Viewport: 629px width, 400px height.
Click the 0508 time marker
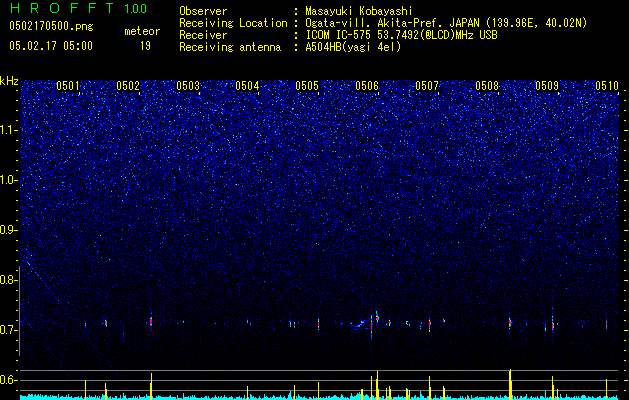(x=487, y=86)
